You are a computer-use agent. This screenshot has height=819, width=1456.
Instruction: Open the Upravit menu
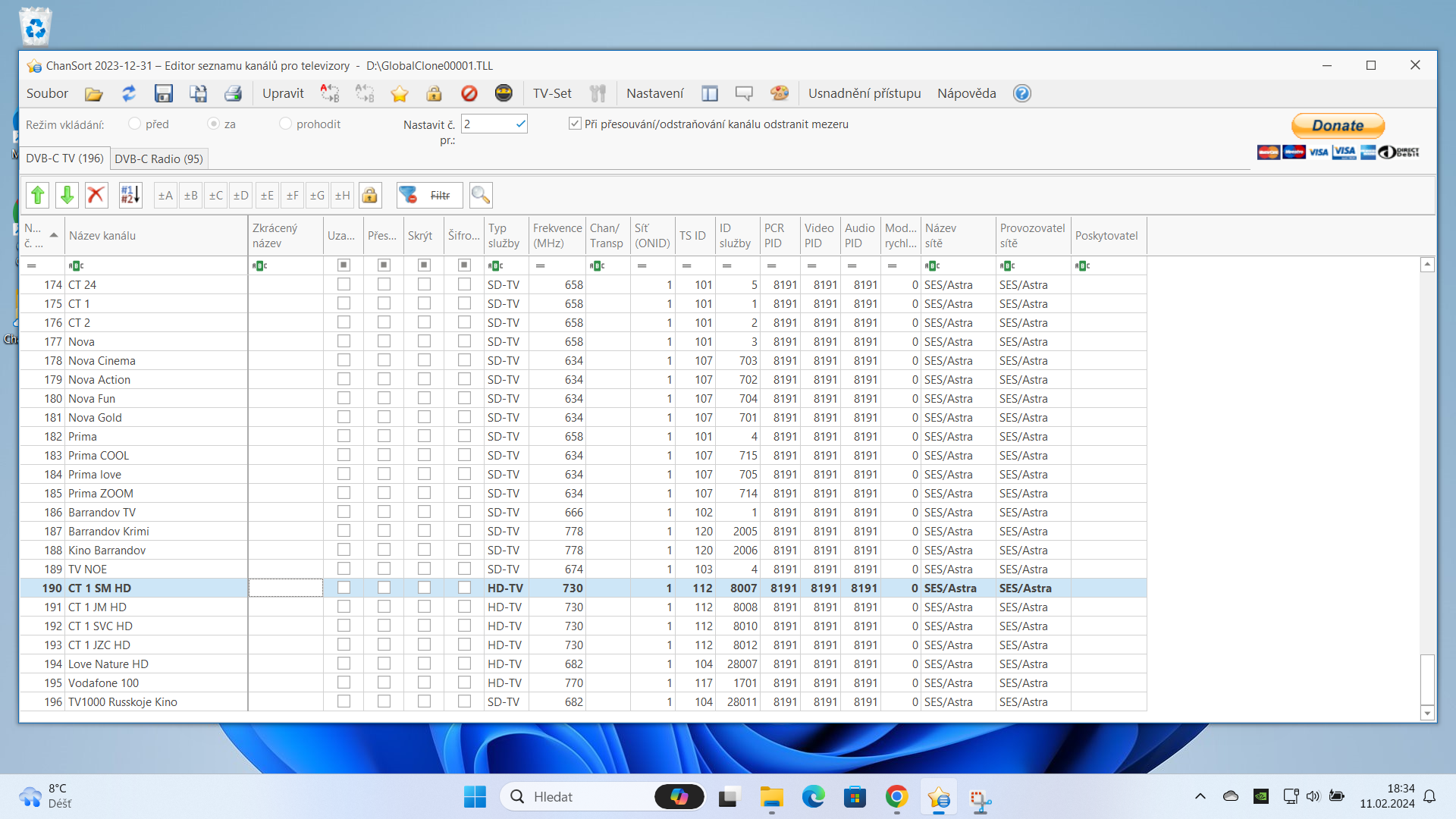(x=283, y=93)
